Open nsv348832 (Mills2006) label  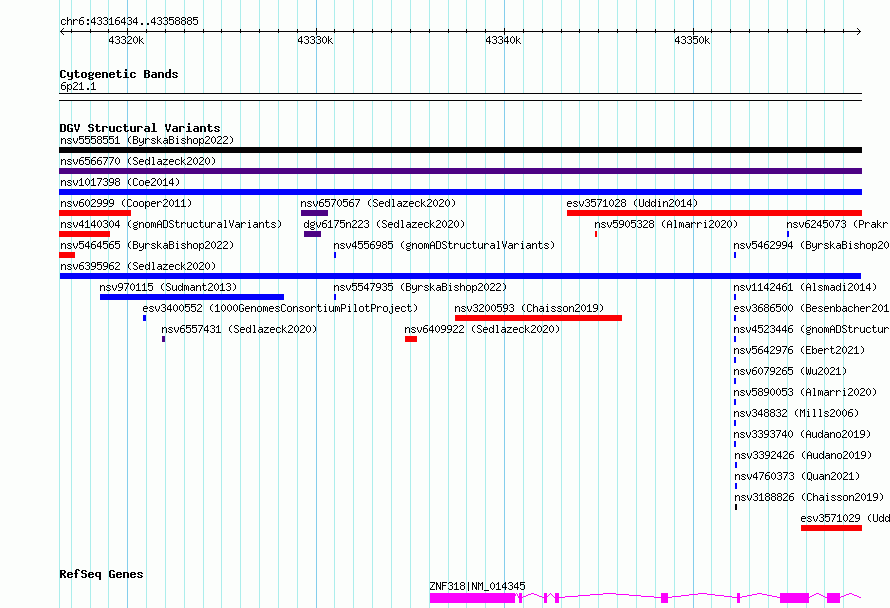pos(796,413)
